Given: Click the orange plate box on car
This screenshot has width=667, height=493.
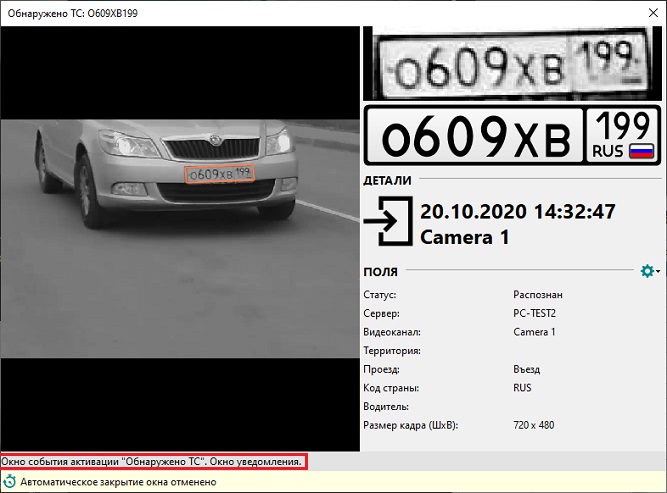Looking at the screenshot, I should (219, 174).
